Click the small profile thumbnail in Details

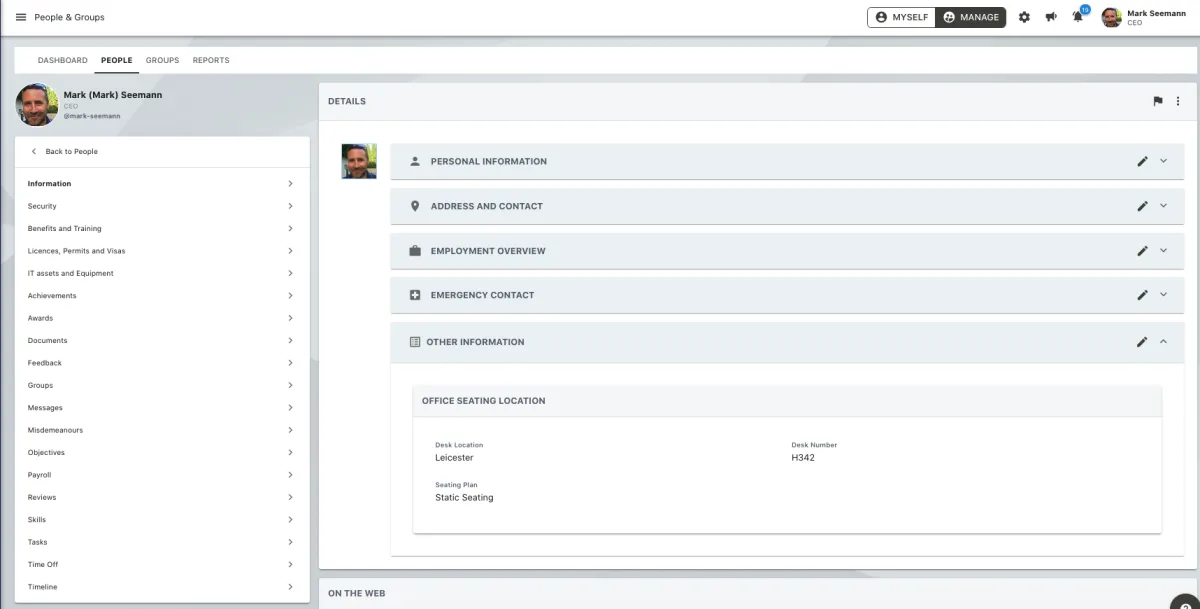pyautogui.click(x=359, y=161)
